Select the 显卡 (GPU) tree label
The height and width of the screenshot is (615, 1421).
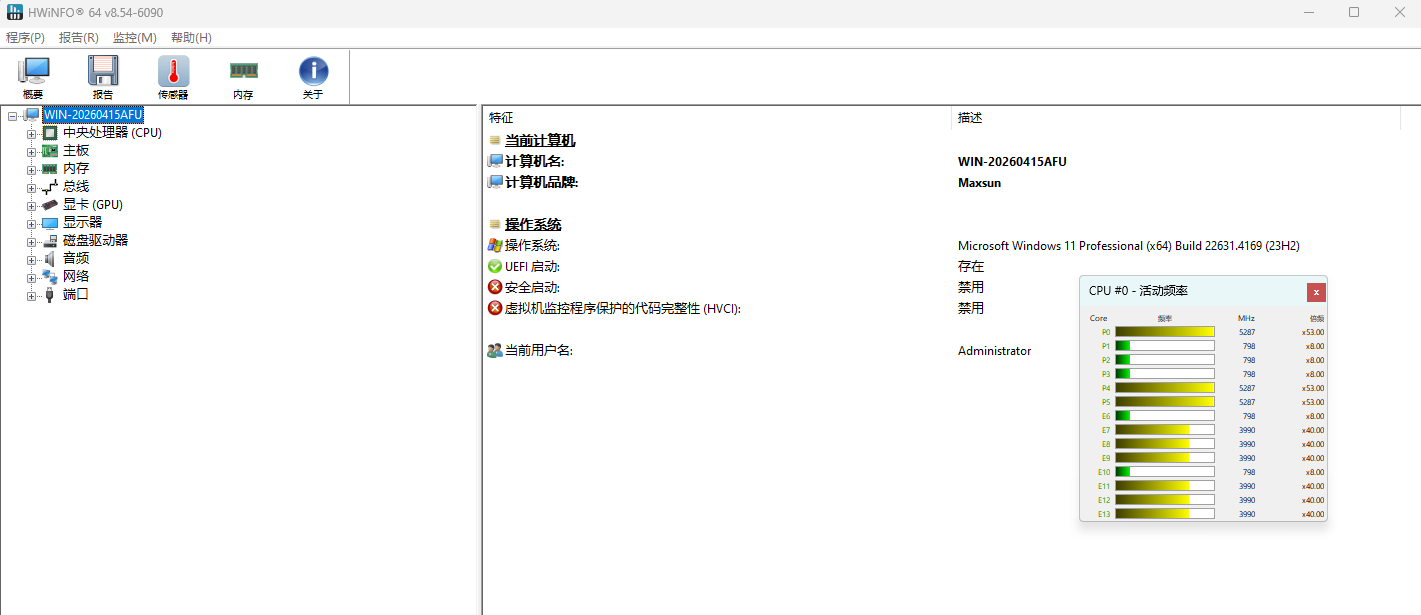[93, 204]
